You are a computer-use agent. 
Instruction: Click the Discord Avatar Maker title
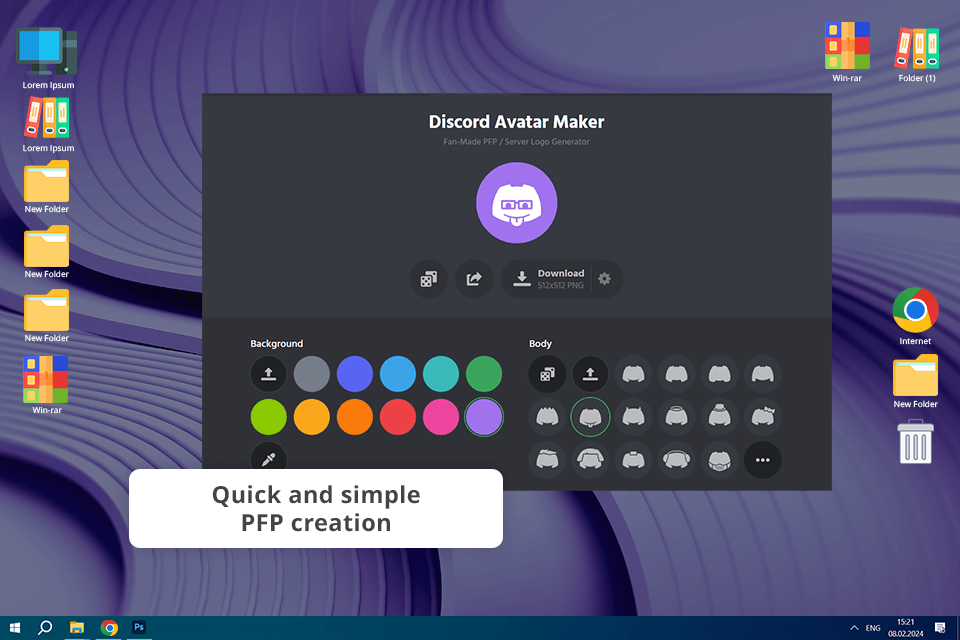point(517,122)
